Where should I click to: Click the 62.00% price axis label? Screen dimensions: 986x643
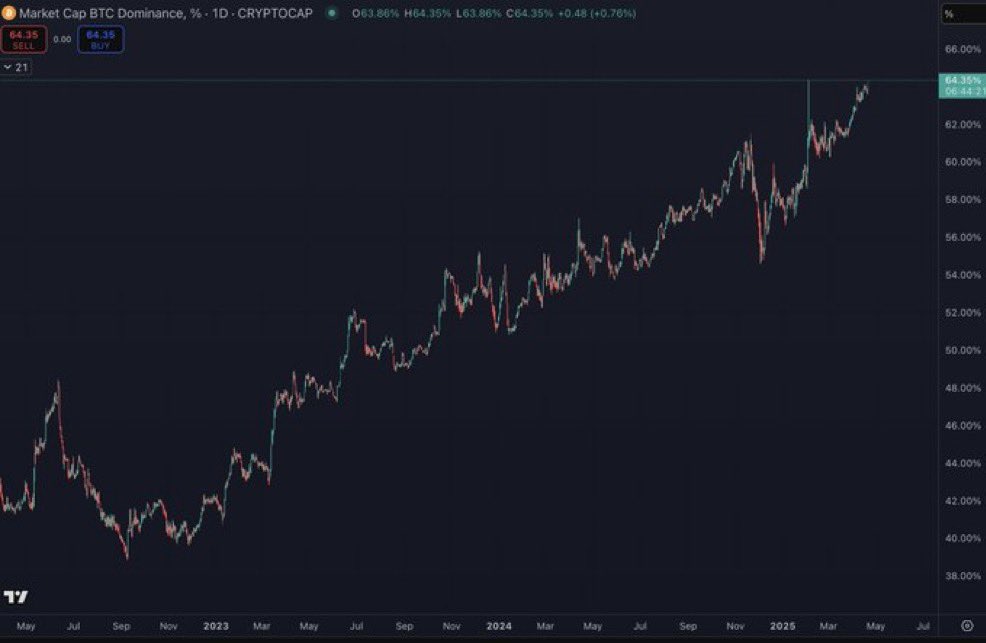point(962,124)
